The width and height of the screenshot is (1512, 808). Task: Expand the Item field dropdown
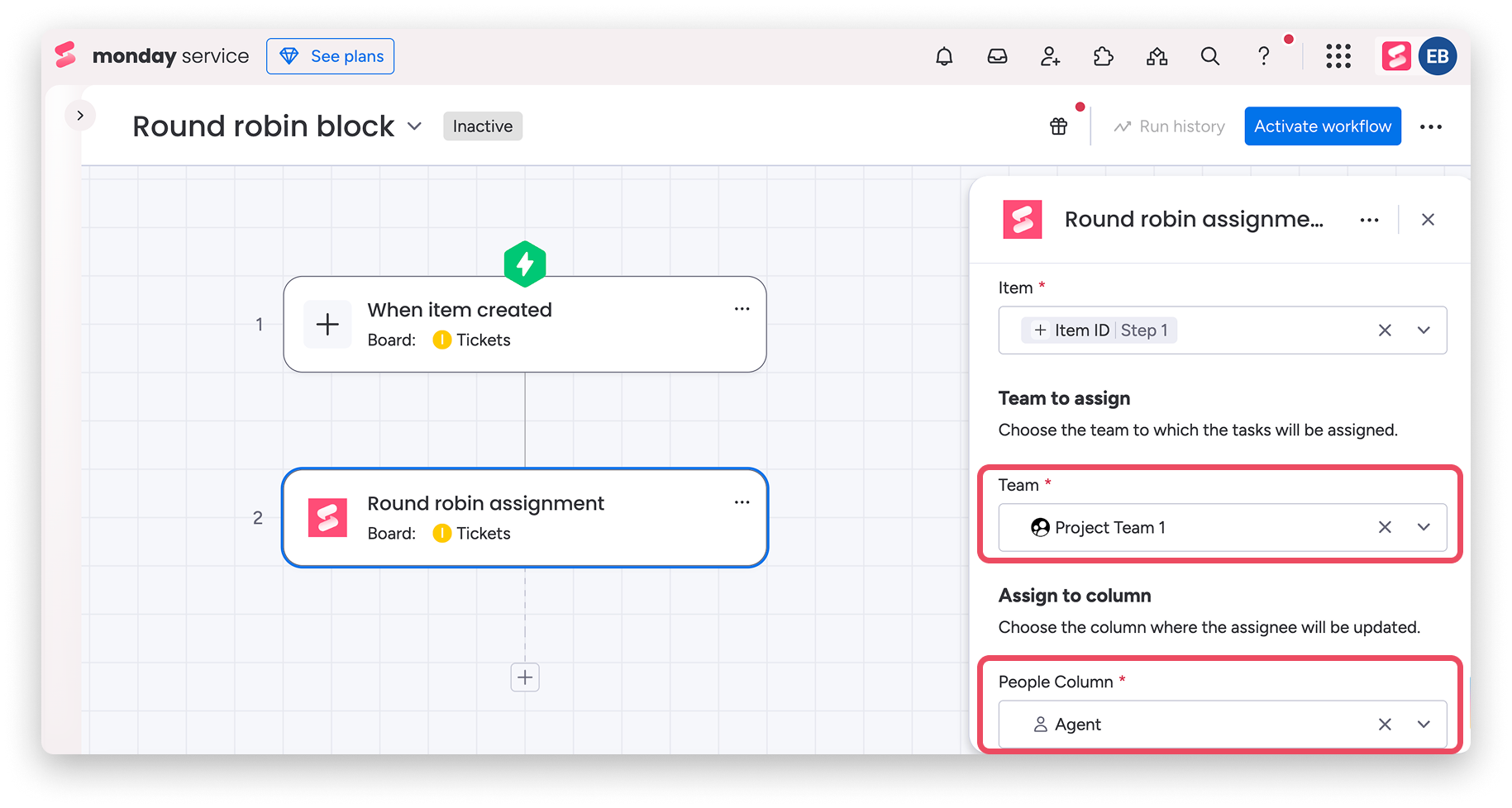click(1424, 330)
